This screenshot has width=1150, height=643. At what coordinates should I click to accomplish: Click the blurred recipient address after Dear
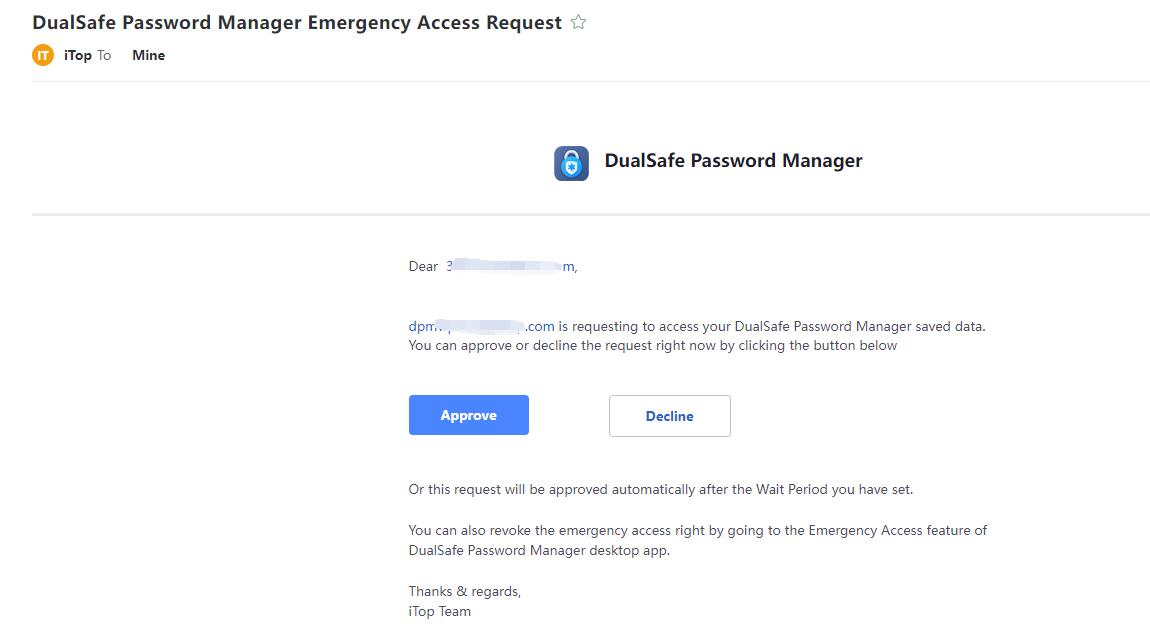511,266
